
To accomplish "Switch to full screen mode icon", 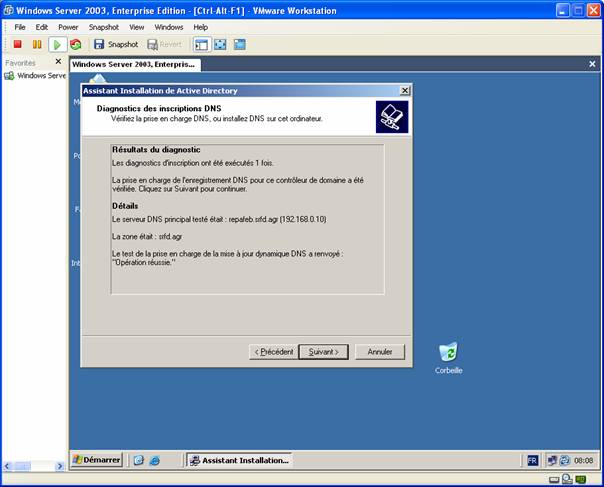I will (220, 44).
